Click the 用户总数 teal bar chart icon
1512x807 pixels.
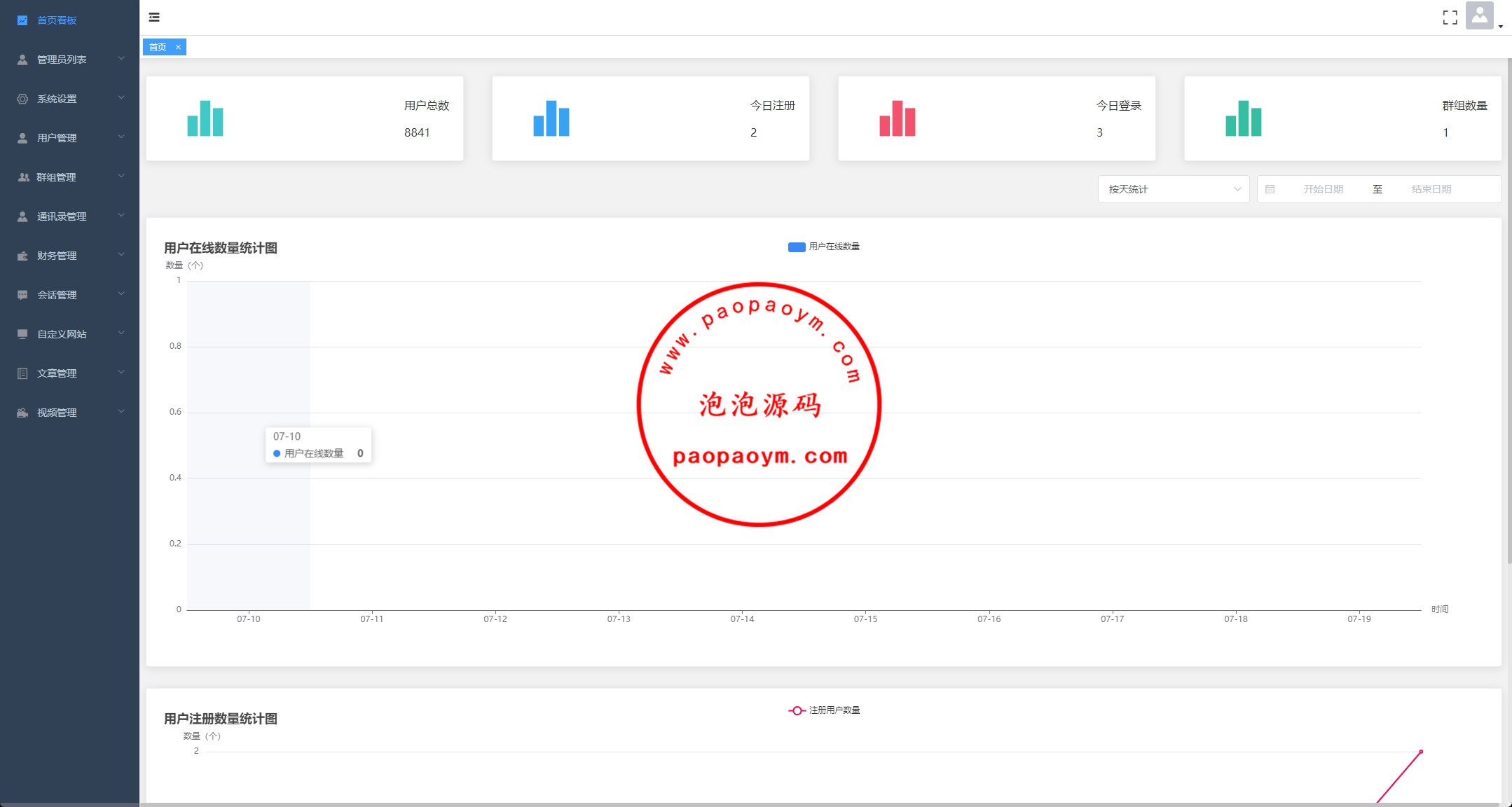click(205, 118)
